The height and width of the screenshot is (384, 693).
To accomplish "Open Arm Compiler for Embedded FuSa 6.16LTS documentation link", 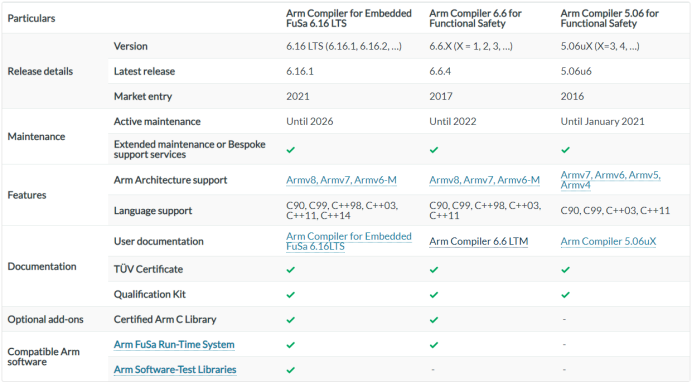I will pyautogui.click(x=349, y=241).
